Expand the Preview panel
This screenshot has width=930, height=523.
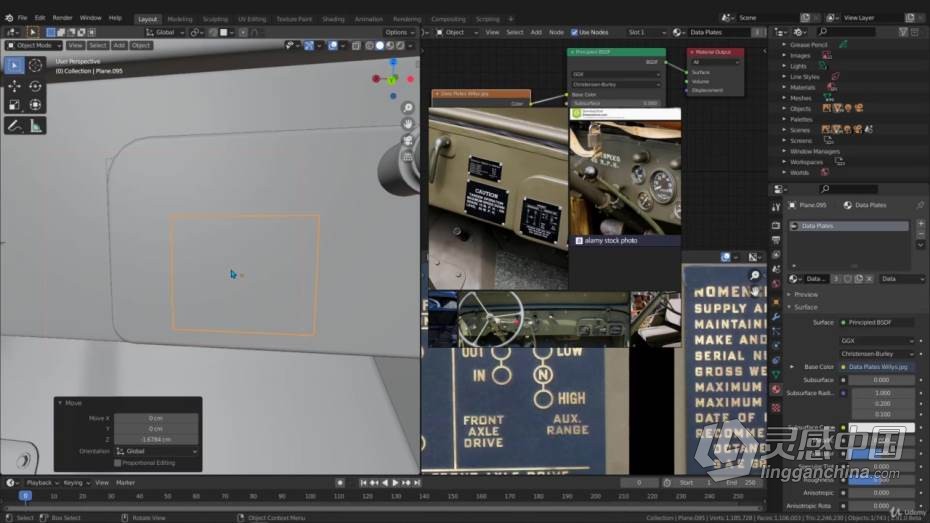(805, 294)
